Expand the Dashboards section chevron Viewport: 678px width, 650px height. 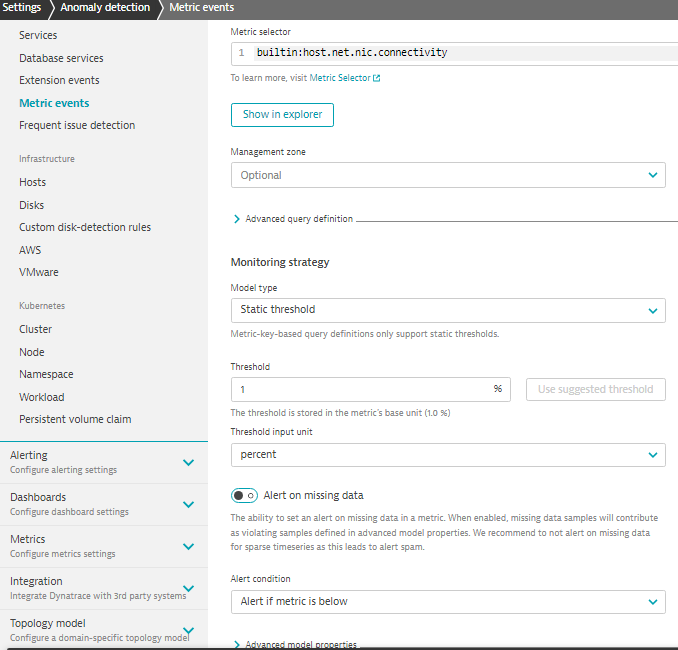tap(188, 504)
